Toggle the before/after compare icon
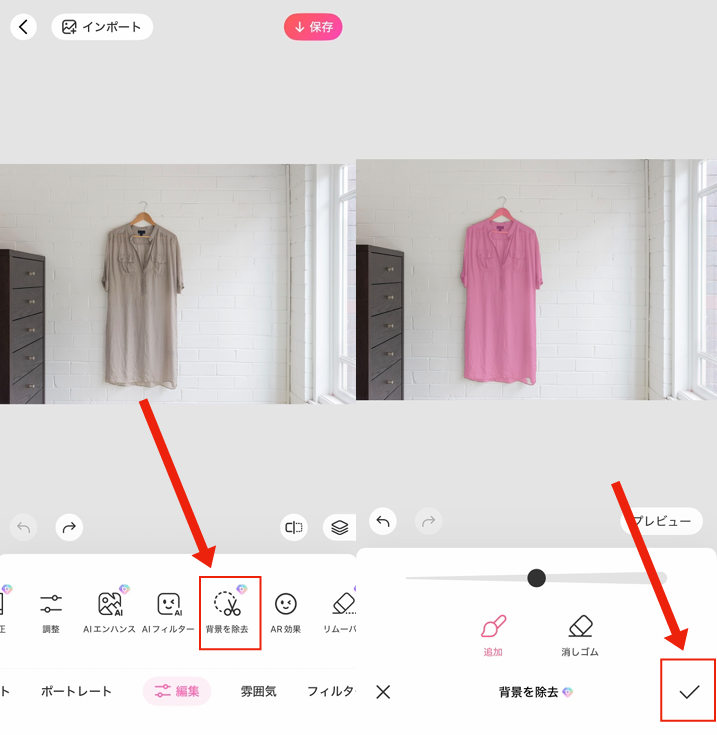 coord(294,528)
